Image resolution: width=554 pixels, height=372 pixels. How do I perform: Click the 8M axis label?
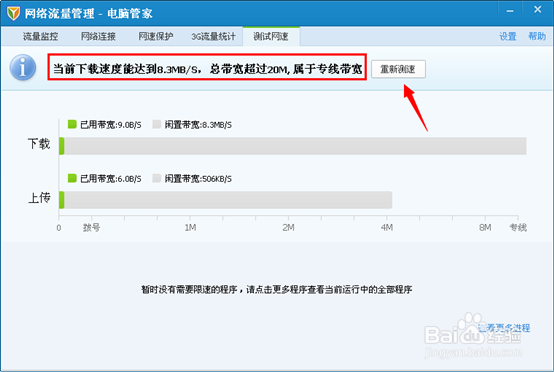pyautogui.click(x=485, y=228)
